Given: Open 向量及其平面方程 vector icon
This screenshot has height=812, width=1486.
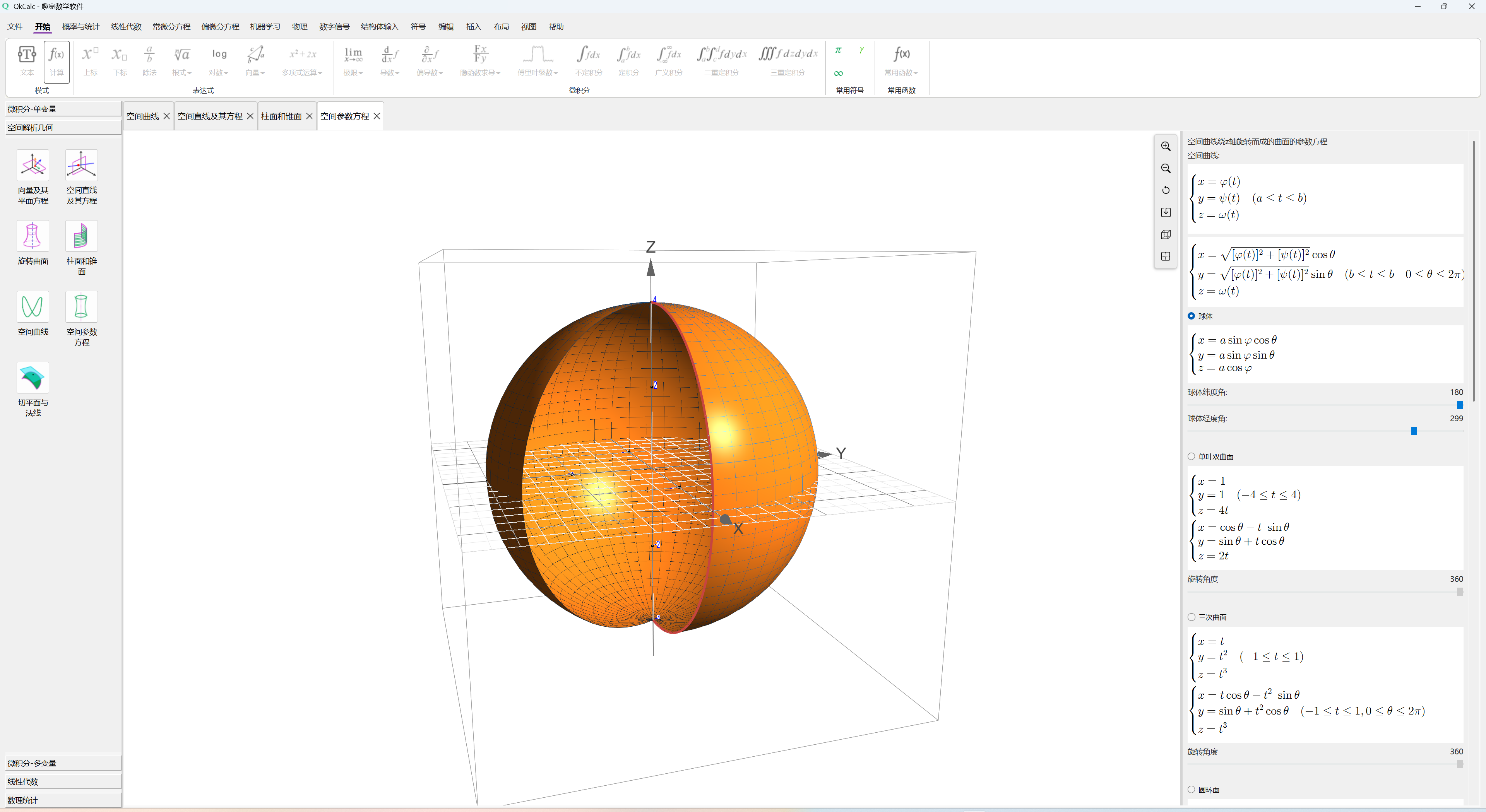Looking at the screenshot, I should (33, 166).
